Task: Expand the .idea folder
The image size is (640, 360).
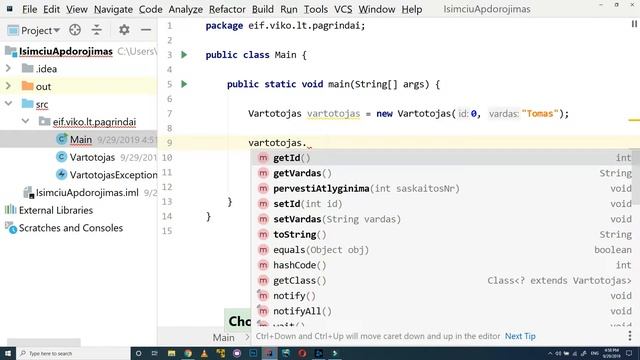Action: tap(8, 68)
